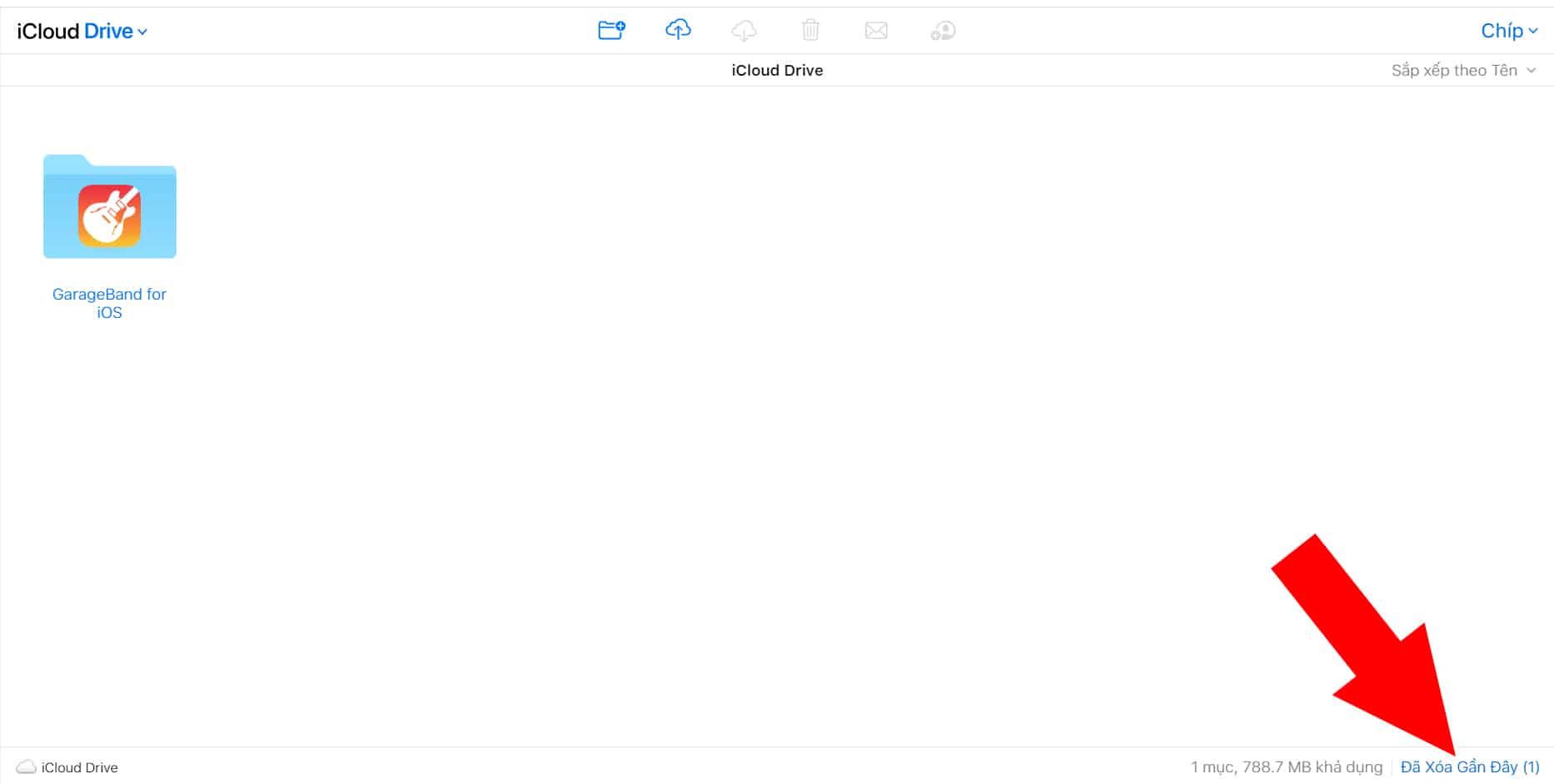Click the download from cloud icon
The width and height of the screenshot is (1554, 784).
tap(744, 31)
